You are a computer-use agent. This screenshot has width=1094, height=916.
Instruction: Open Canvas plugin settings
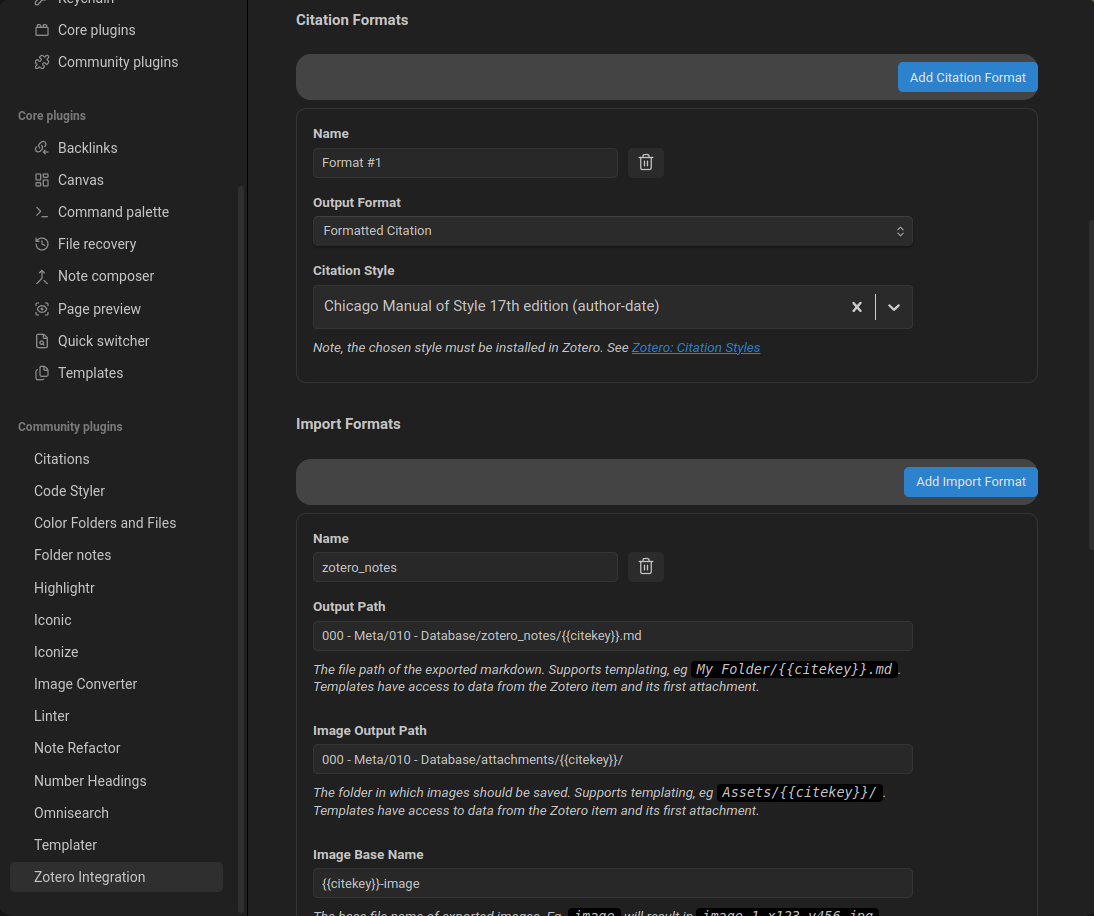80,180
